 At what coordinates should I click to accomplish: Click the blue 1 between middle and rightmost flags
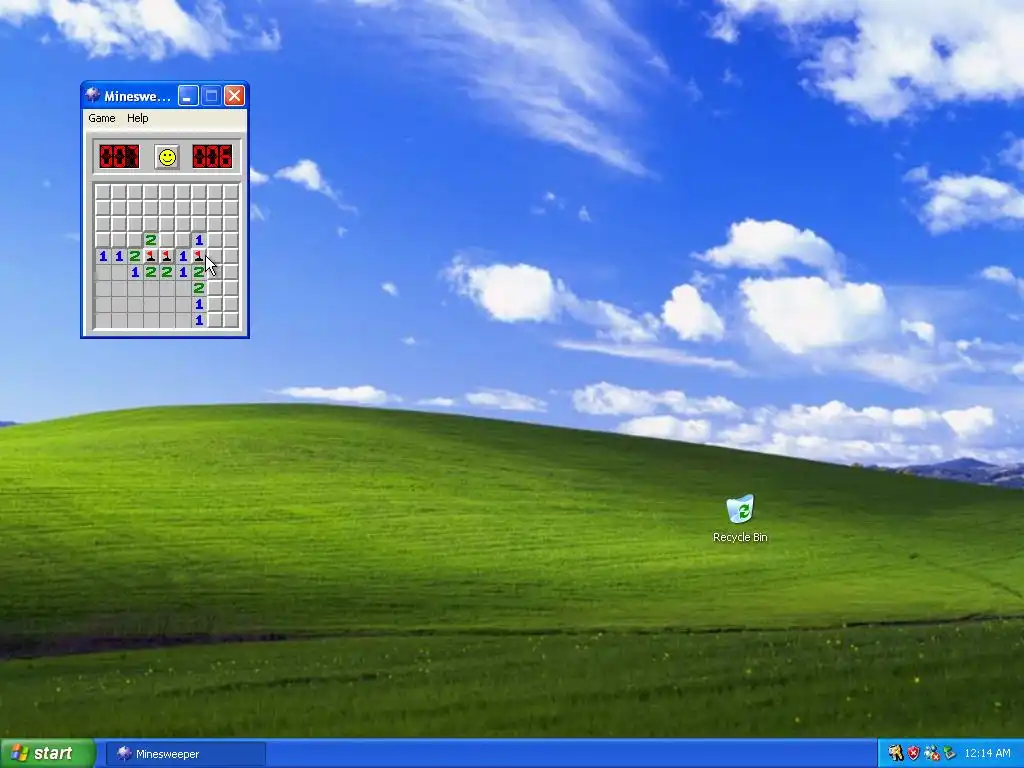point(183,256)
